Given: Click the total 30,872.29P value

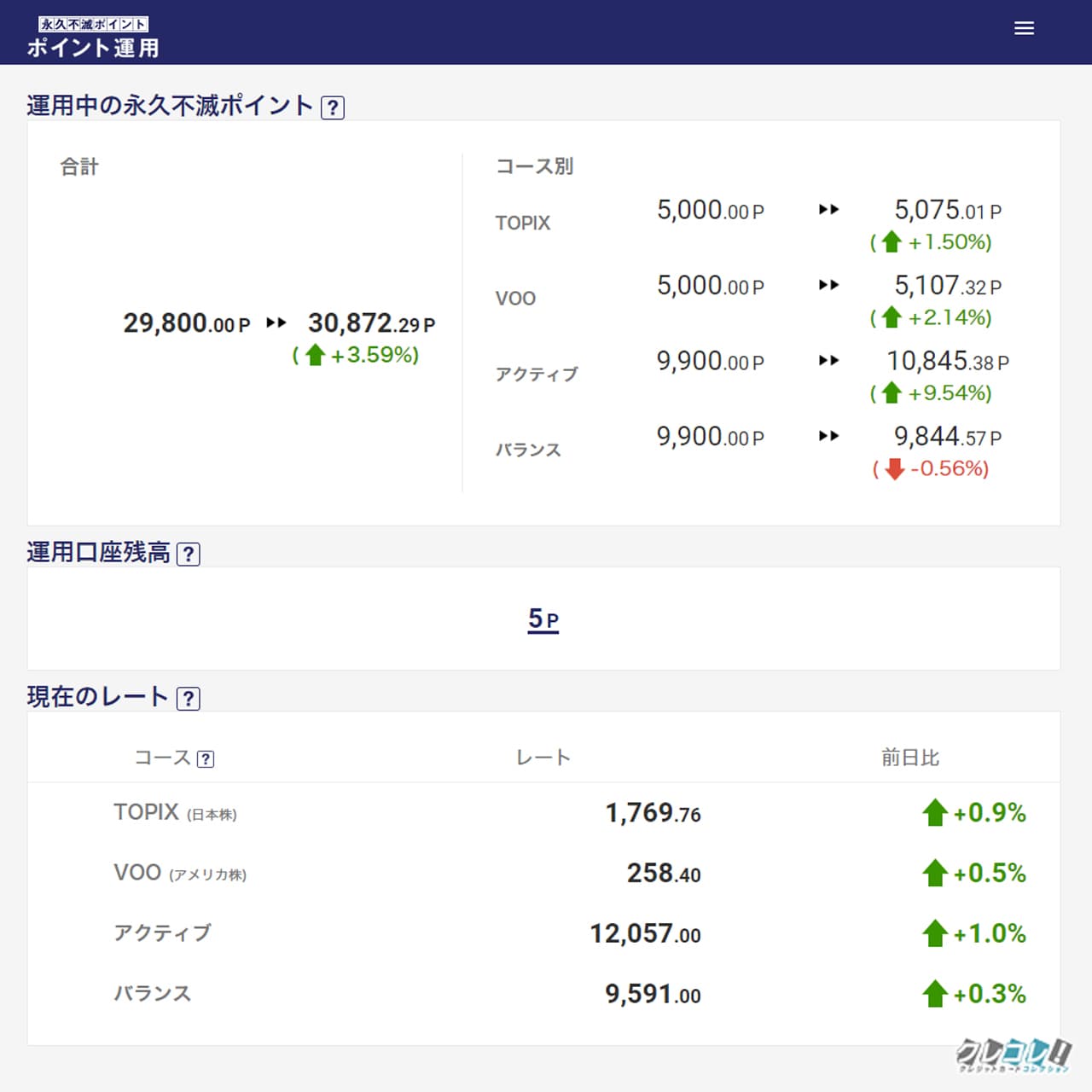Looking at the screenshot, I should [371, 324].
